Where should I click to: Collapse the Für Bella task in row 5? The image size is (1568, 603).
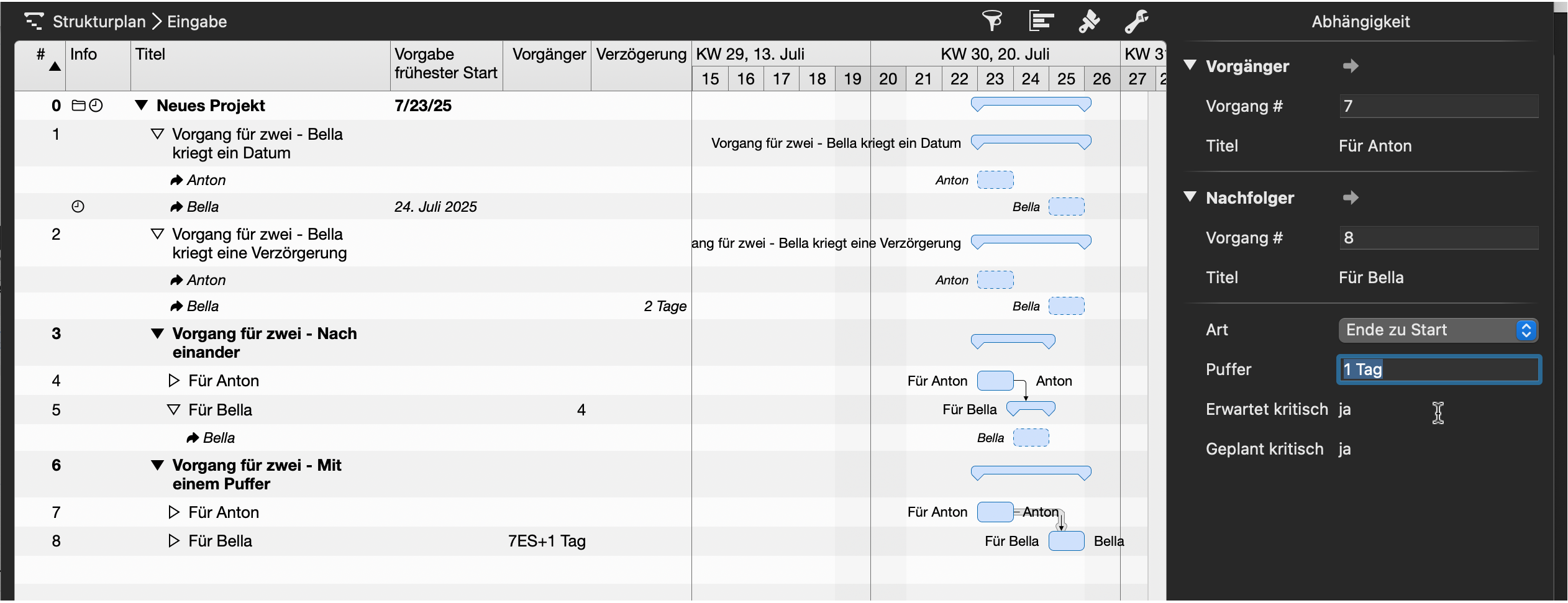174,410
